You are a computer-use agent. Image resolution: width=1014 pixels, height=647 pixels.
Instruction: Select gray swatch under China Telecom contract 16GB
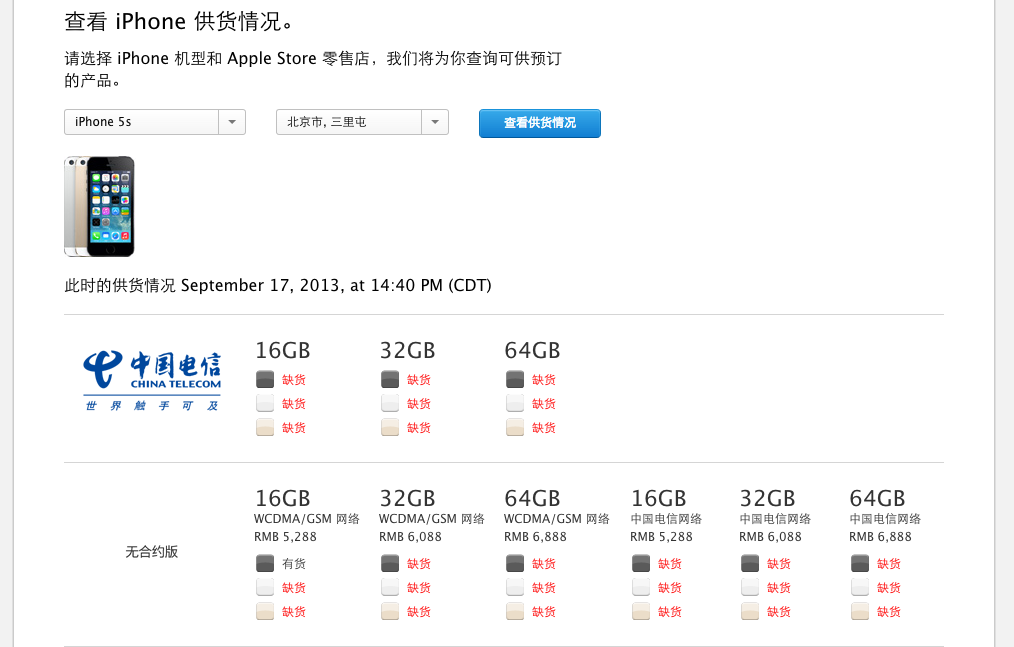pyautogui.click(x=265, y=379)
